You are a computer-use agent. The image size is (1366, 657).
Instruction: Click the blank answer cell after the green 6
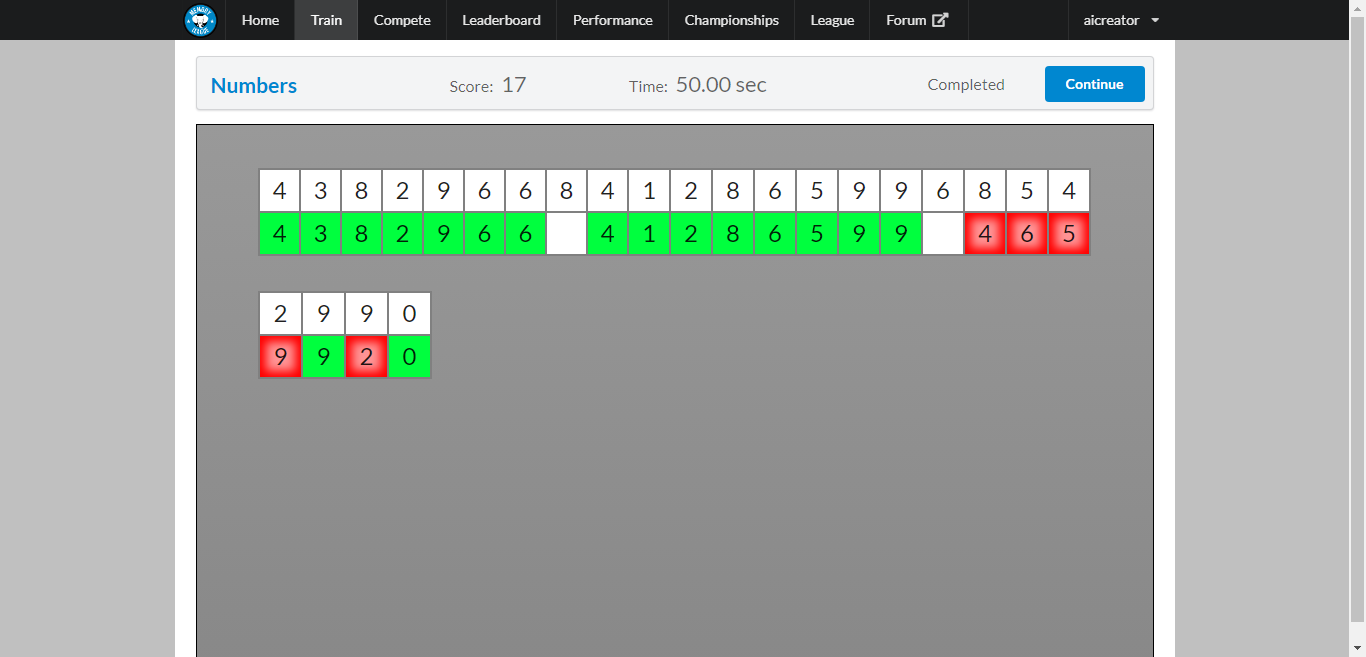565,233
